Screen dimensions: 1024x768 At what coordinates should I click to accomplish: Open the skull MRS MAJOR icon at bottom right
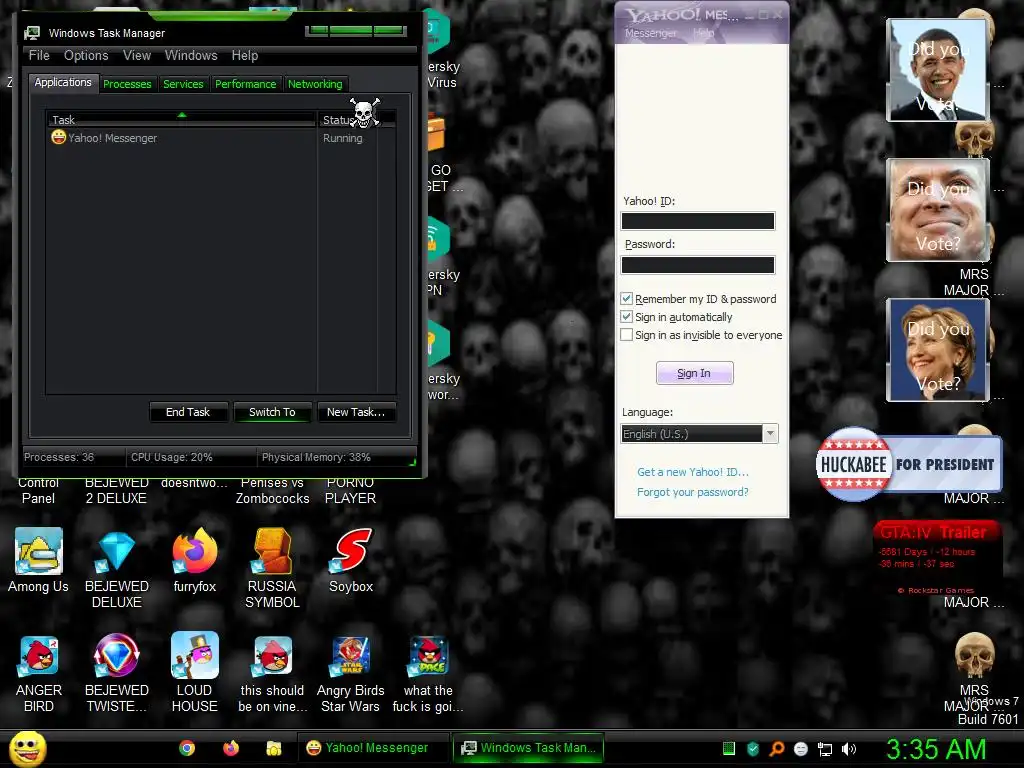click(974, 673)
